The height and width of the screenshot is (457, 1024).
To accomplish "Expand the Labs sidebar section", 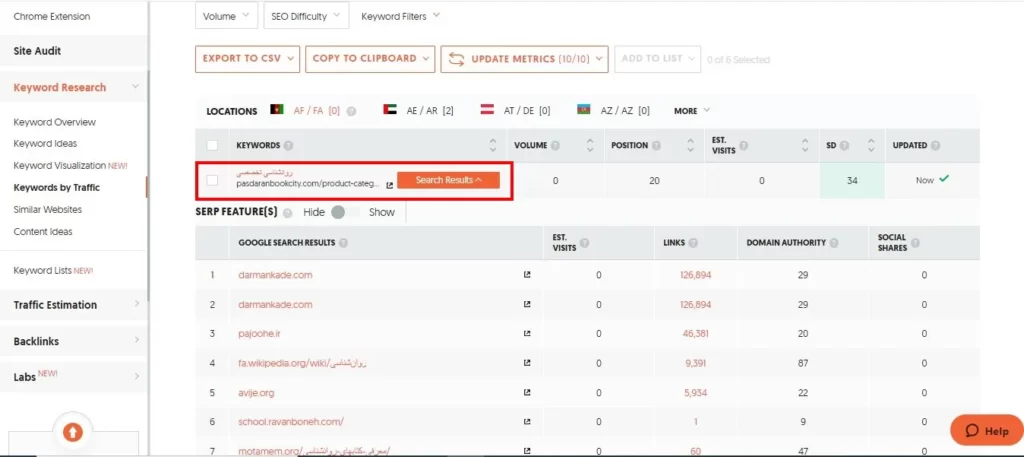I will [74, 377].
